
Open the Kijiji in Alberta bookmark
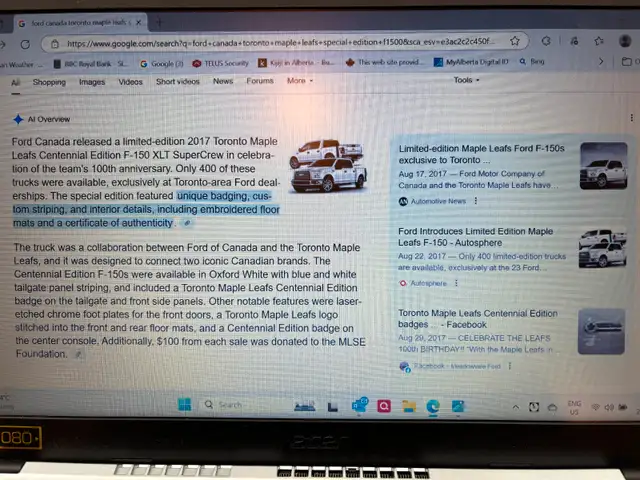[x=296, y=62]
